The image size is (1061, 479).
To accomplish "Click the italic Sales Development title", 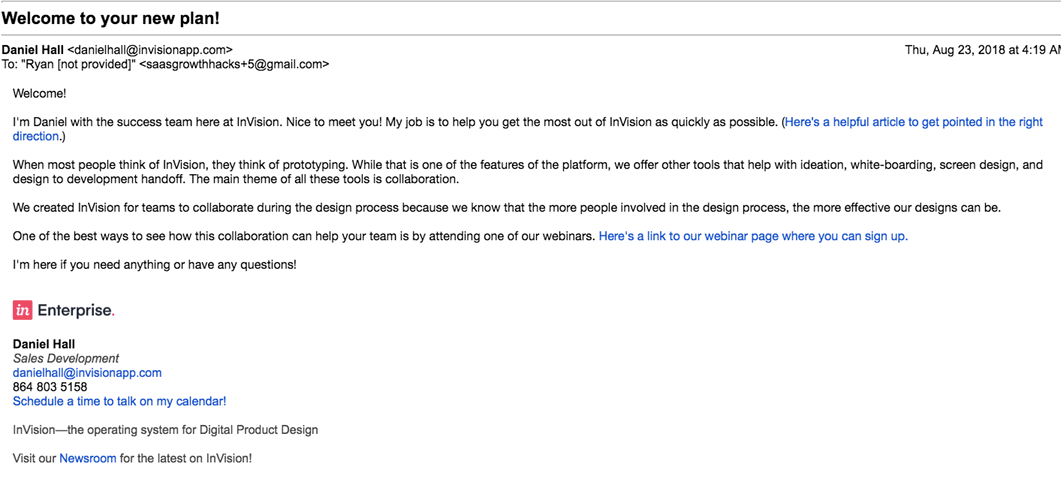I will pyautogui.click(x=66, y=359).
